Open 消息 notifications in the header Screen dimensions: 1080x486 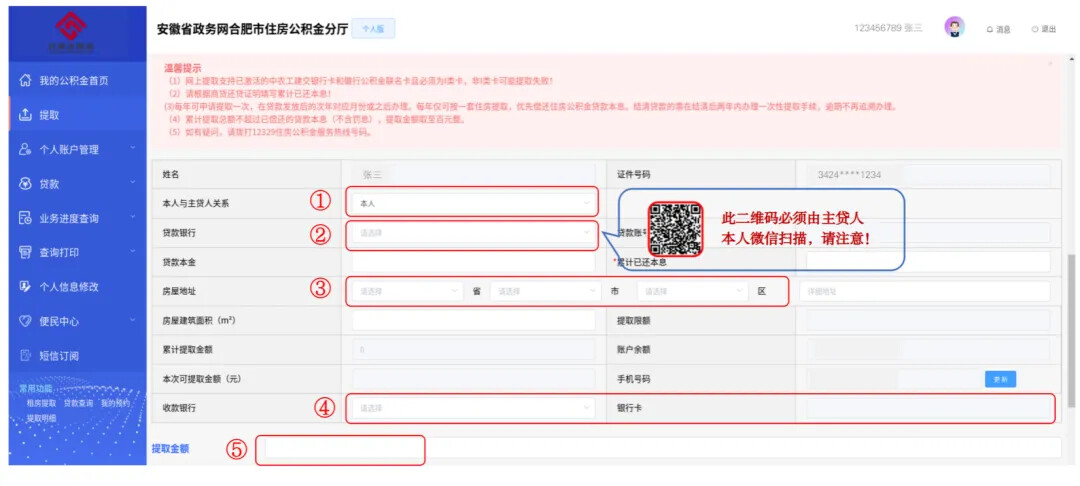998,30
